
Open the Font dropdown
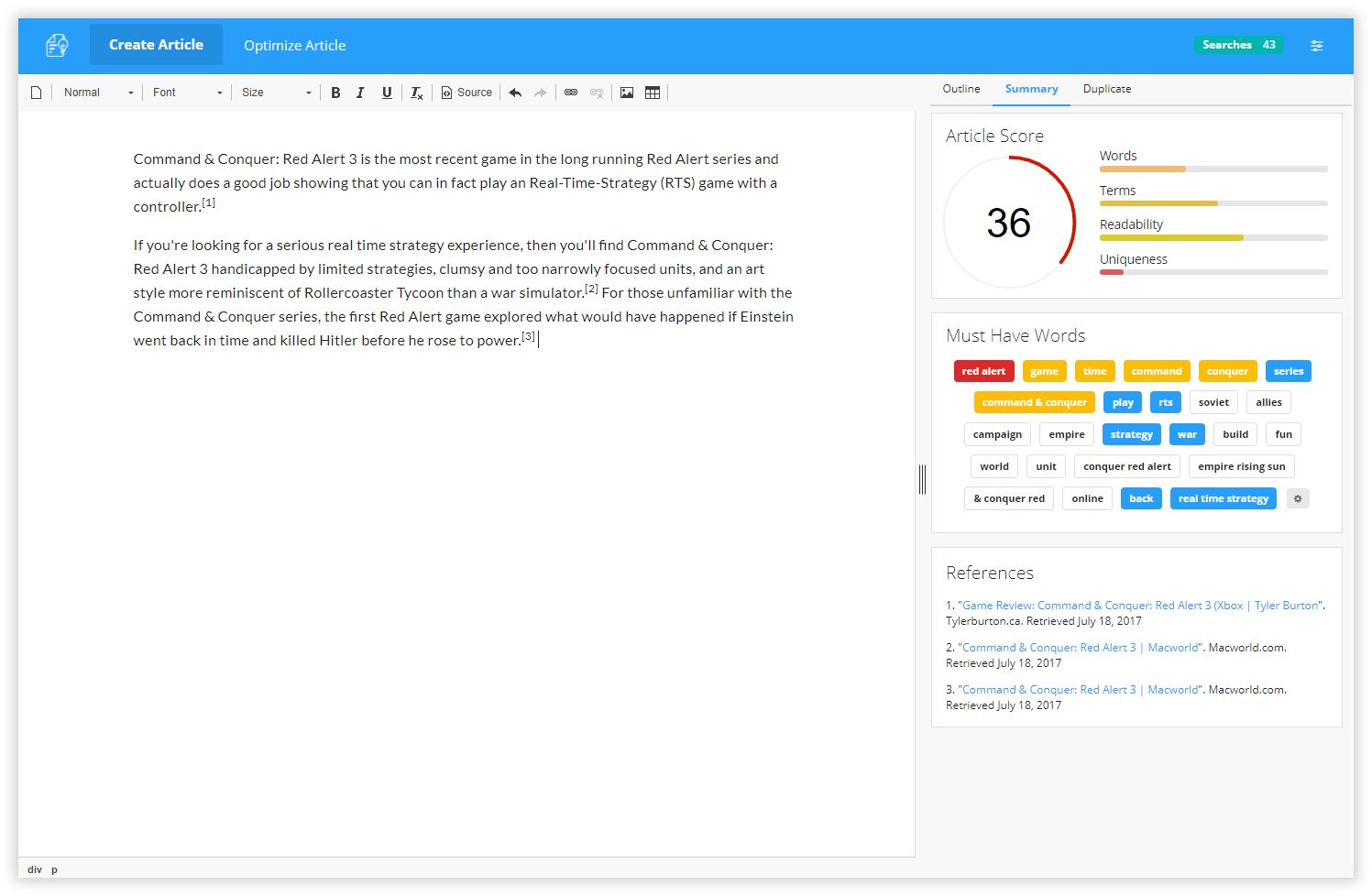[187, 93]
